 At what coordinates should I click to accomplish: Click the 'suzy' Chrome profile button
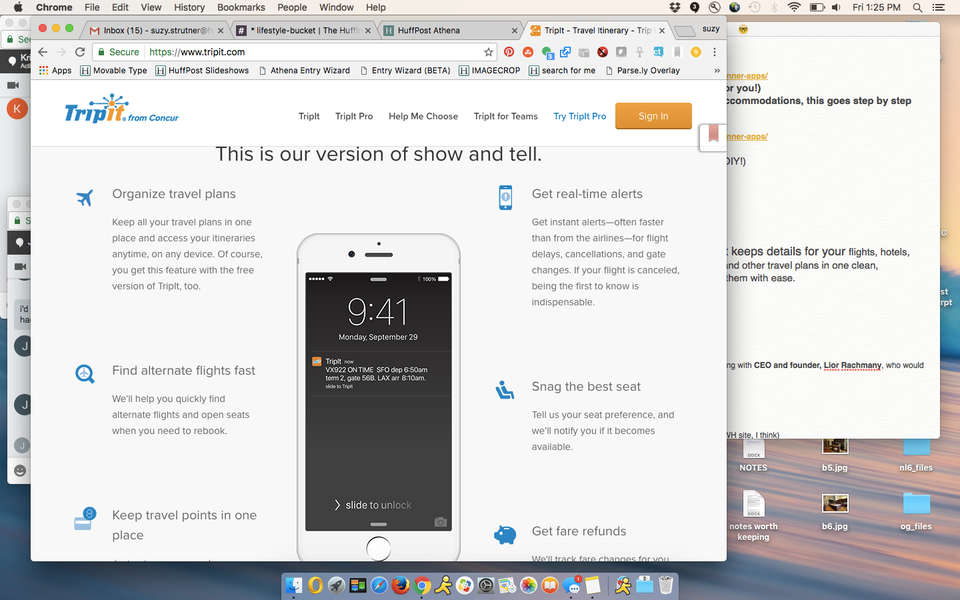[x=711, y=29]
